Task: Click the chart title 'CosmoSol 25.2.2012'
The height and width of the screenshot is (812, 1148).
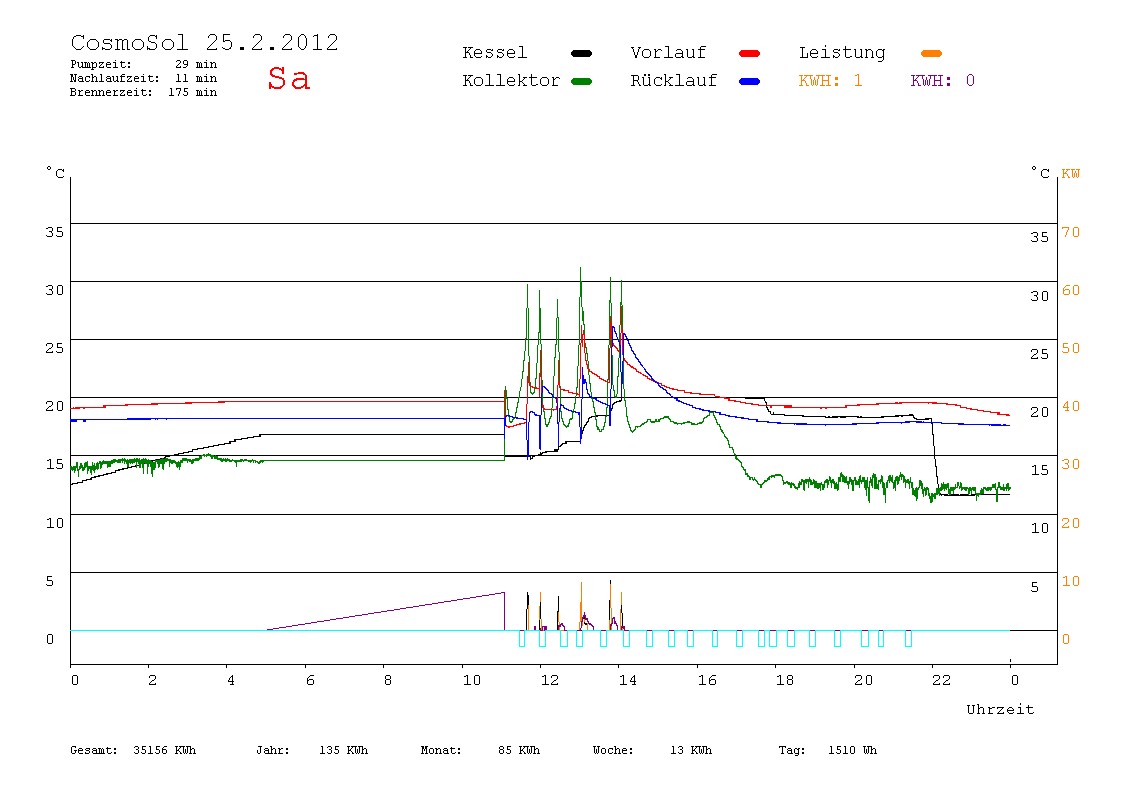Action: coord(205,42)
